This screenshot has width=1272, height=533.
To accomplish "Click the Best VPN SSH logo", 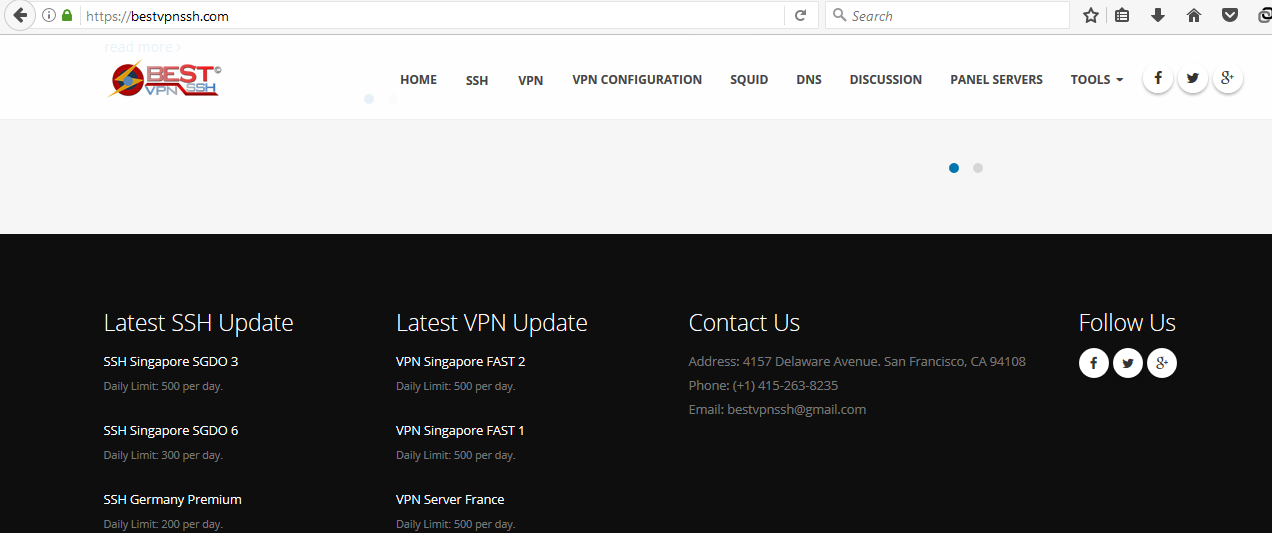I will coord(165,79).
